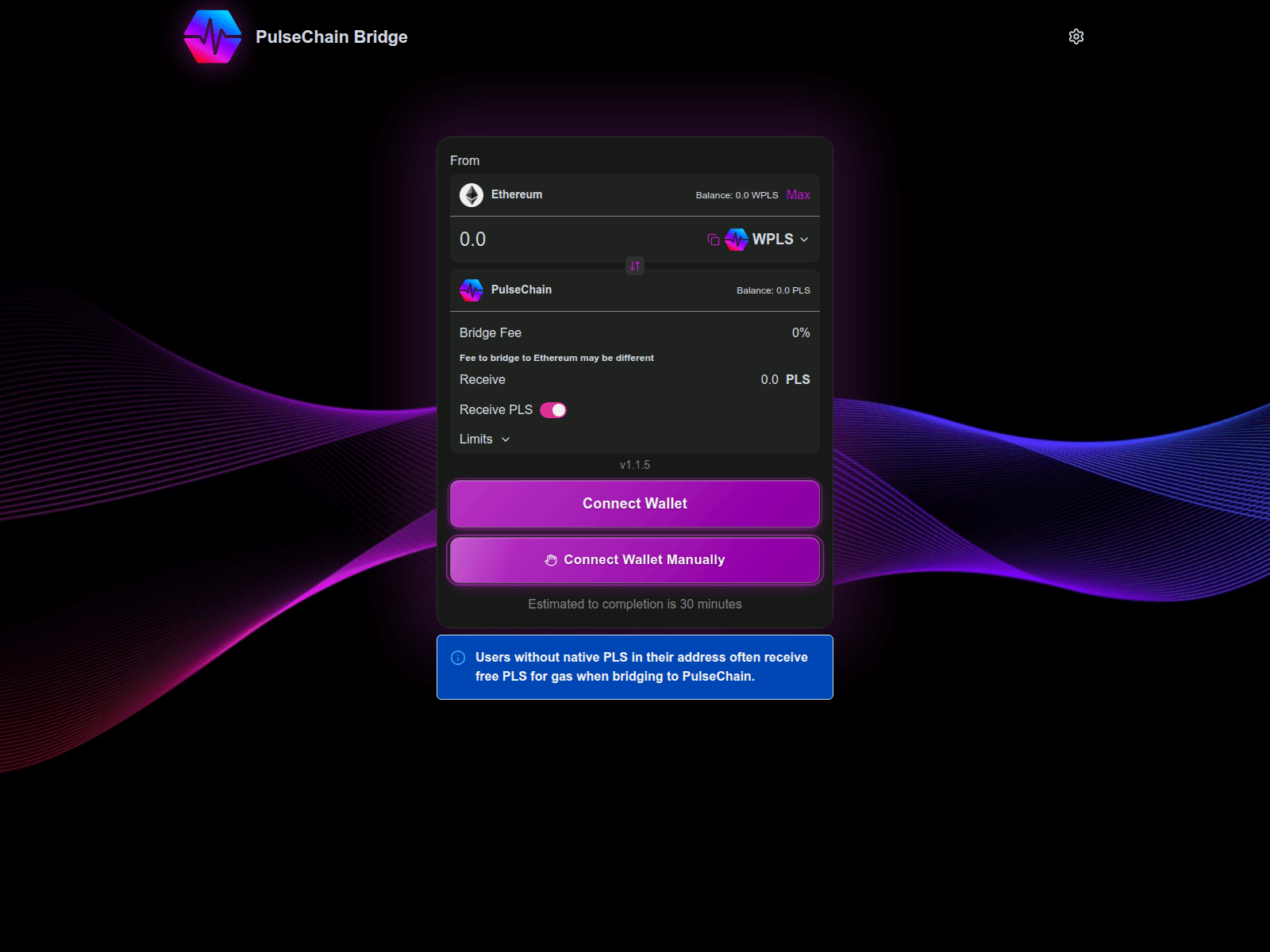Image resolution: width=1270 pixels, height=952 pixels.
Task: Click the info icon in the blue notice
Action: click(x=458, y=658)
